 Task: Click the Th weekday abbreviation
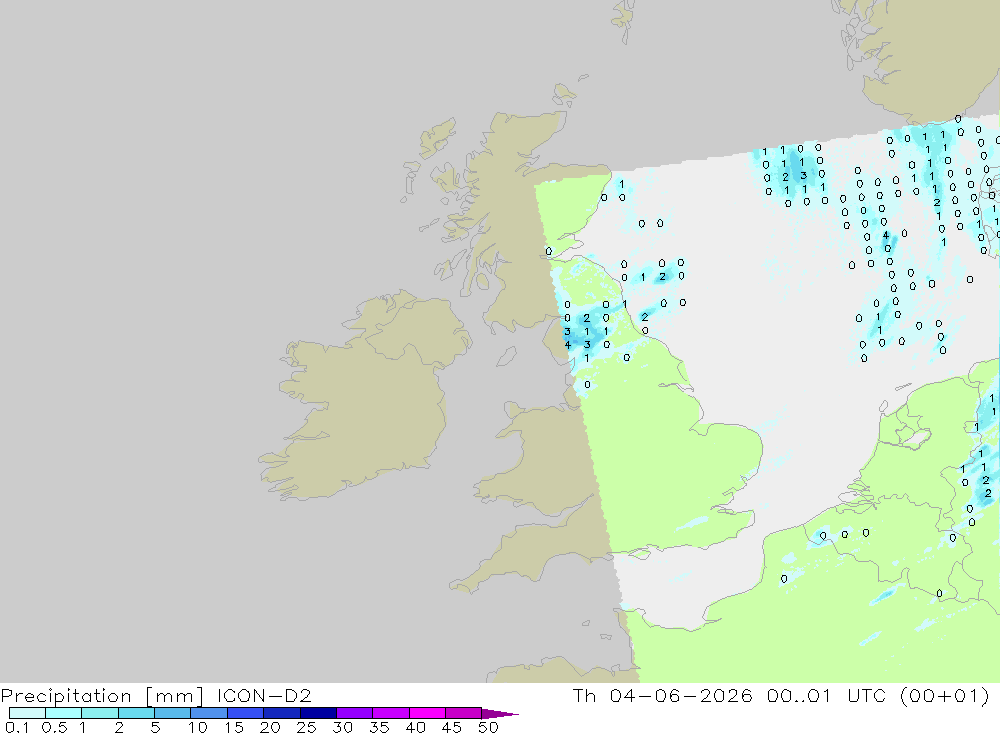(x=584, y=695)
